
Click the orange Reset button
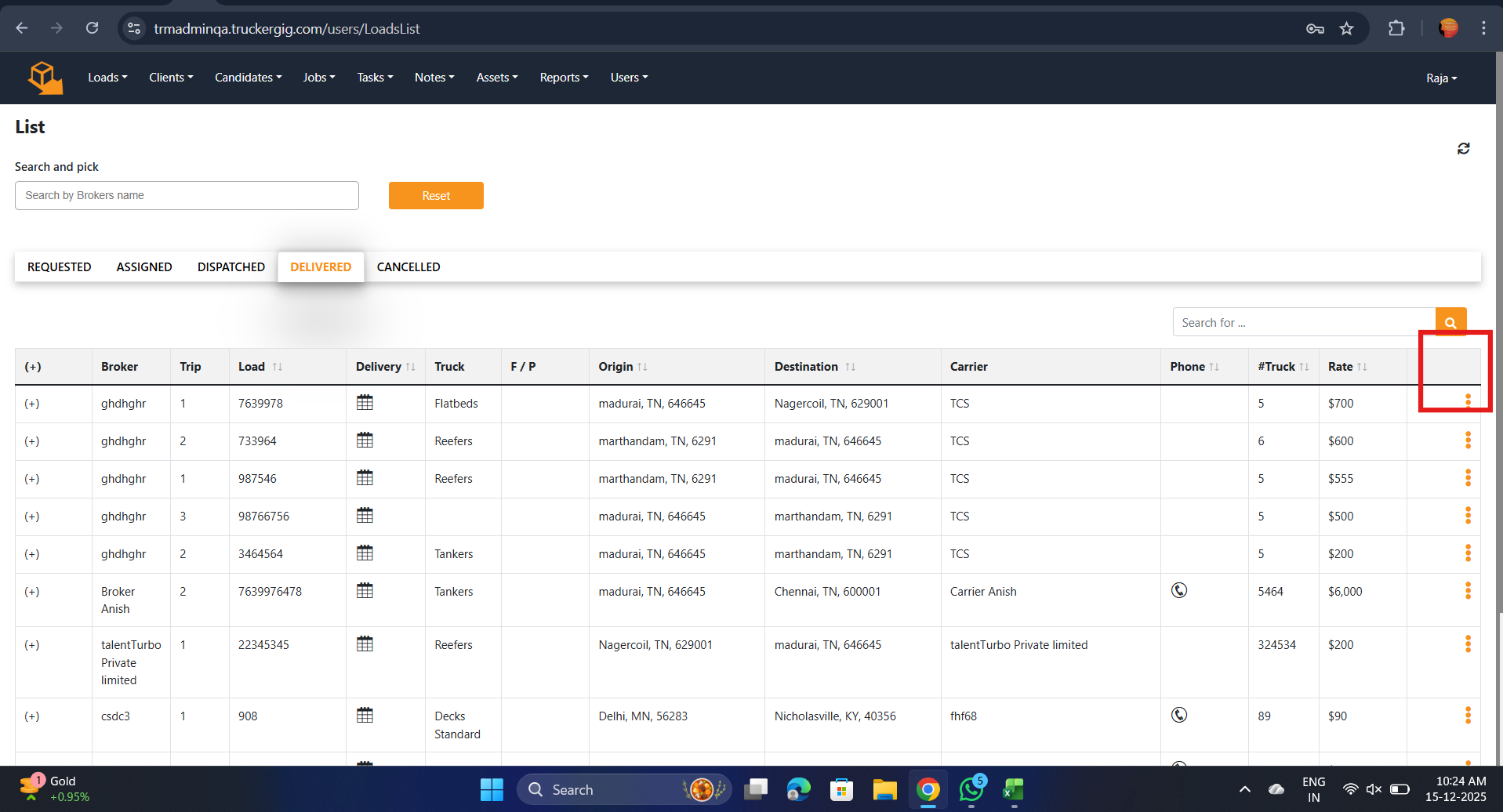(436, 196)
